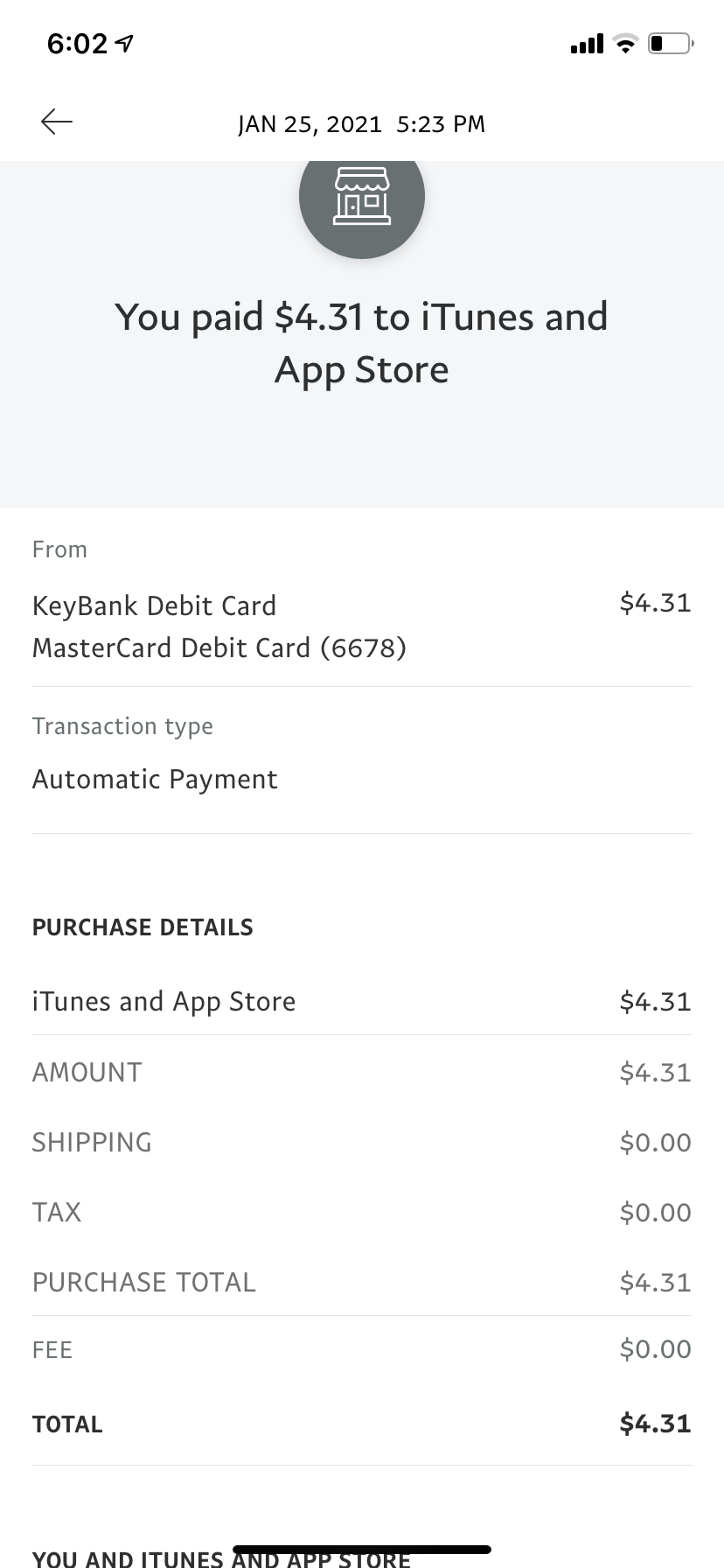Screen dimensions: 724x1568
Task: Tap the TAX row
Action: pyautogui.click(x=361, y=1212)
